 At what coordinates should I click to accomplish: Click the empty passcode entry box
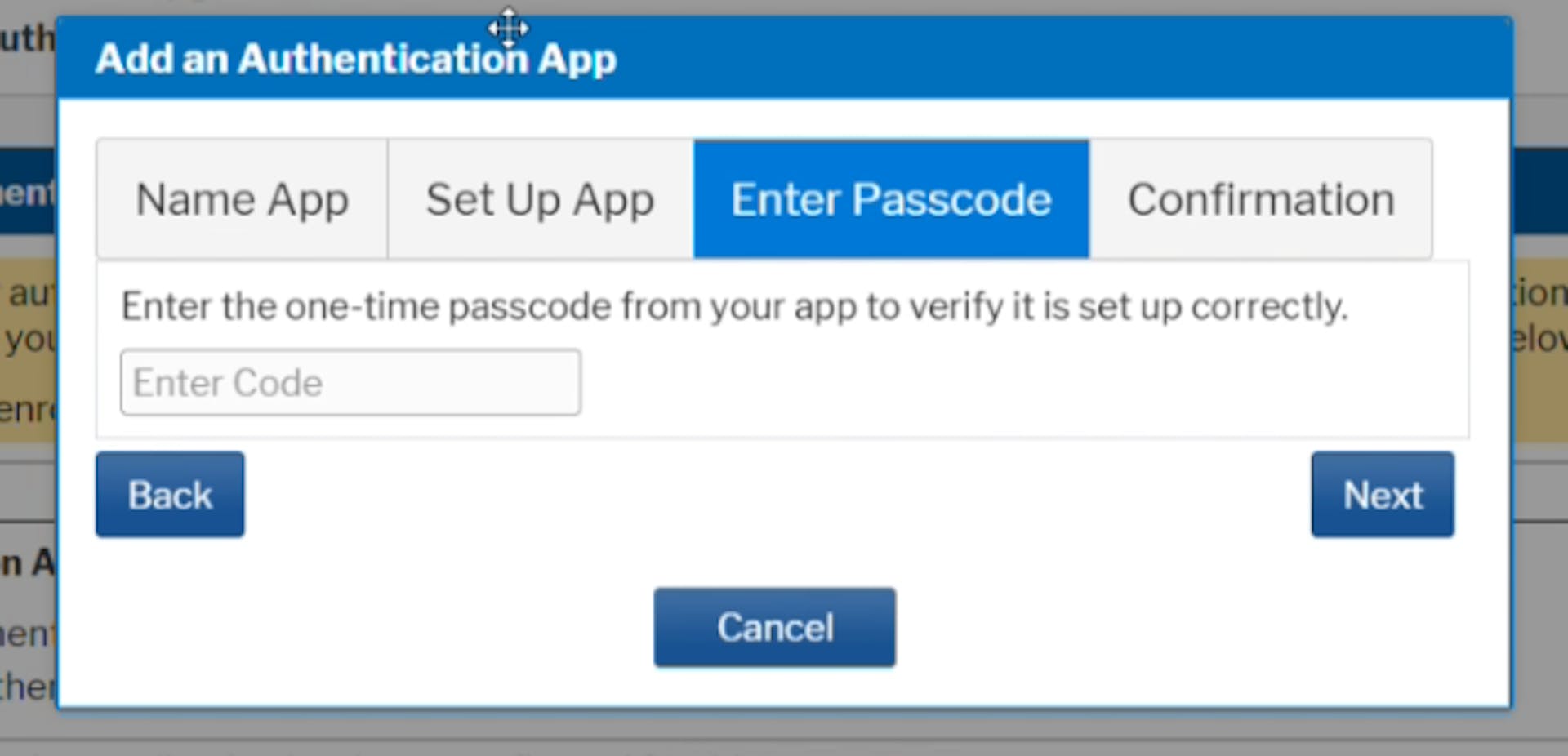coord(350,381)
